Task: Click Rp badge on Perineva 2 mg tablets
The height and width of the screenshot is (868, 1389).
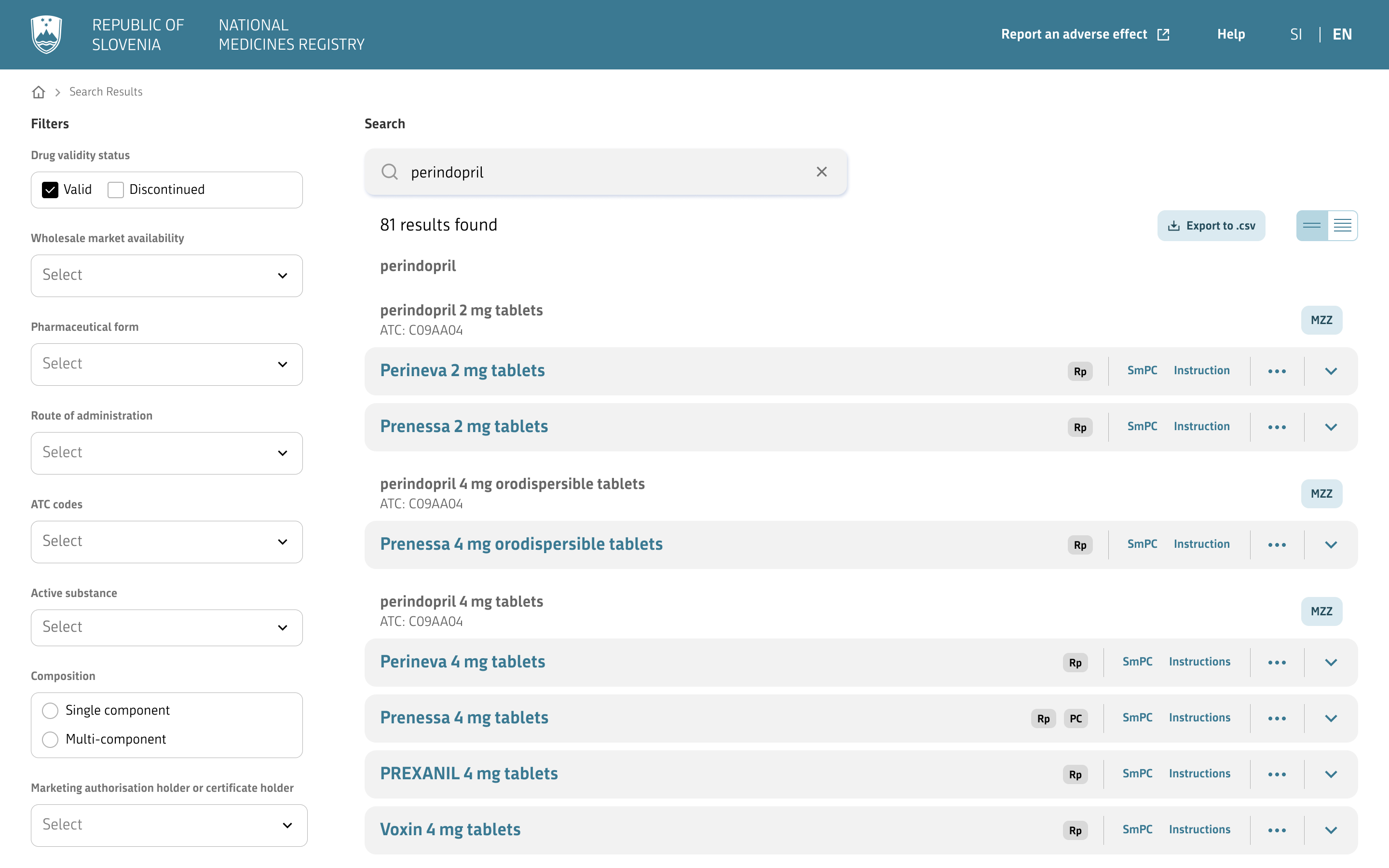Action: pos(1080,371)
